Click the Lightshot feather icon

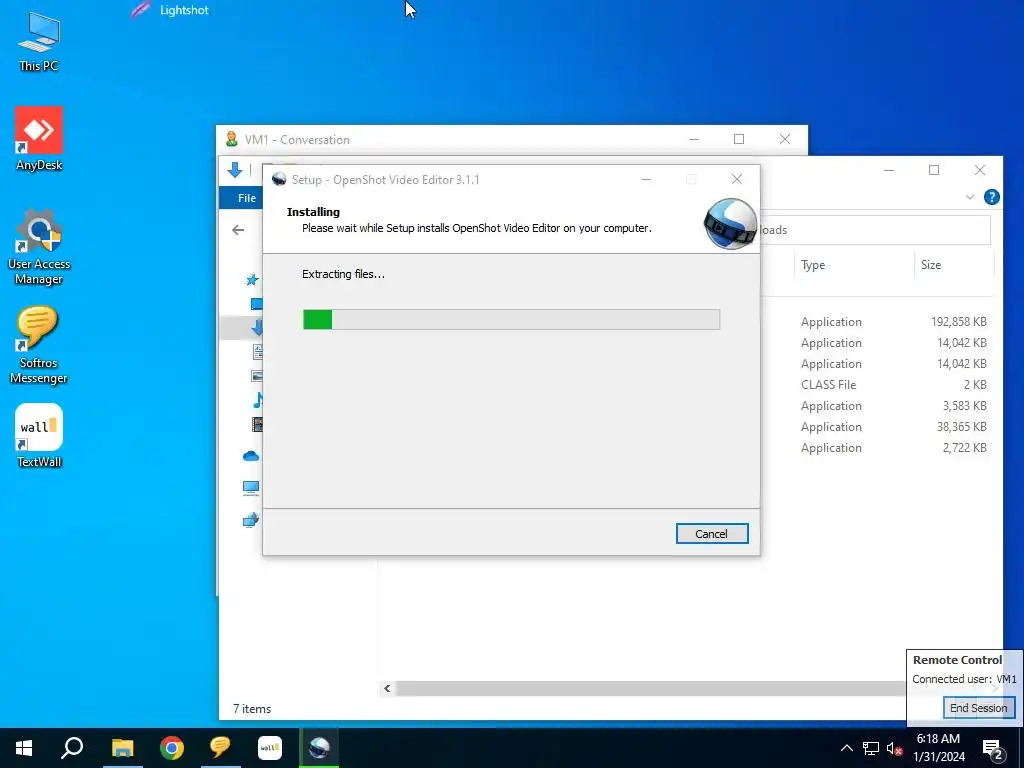pos(140,10)
